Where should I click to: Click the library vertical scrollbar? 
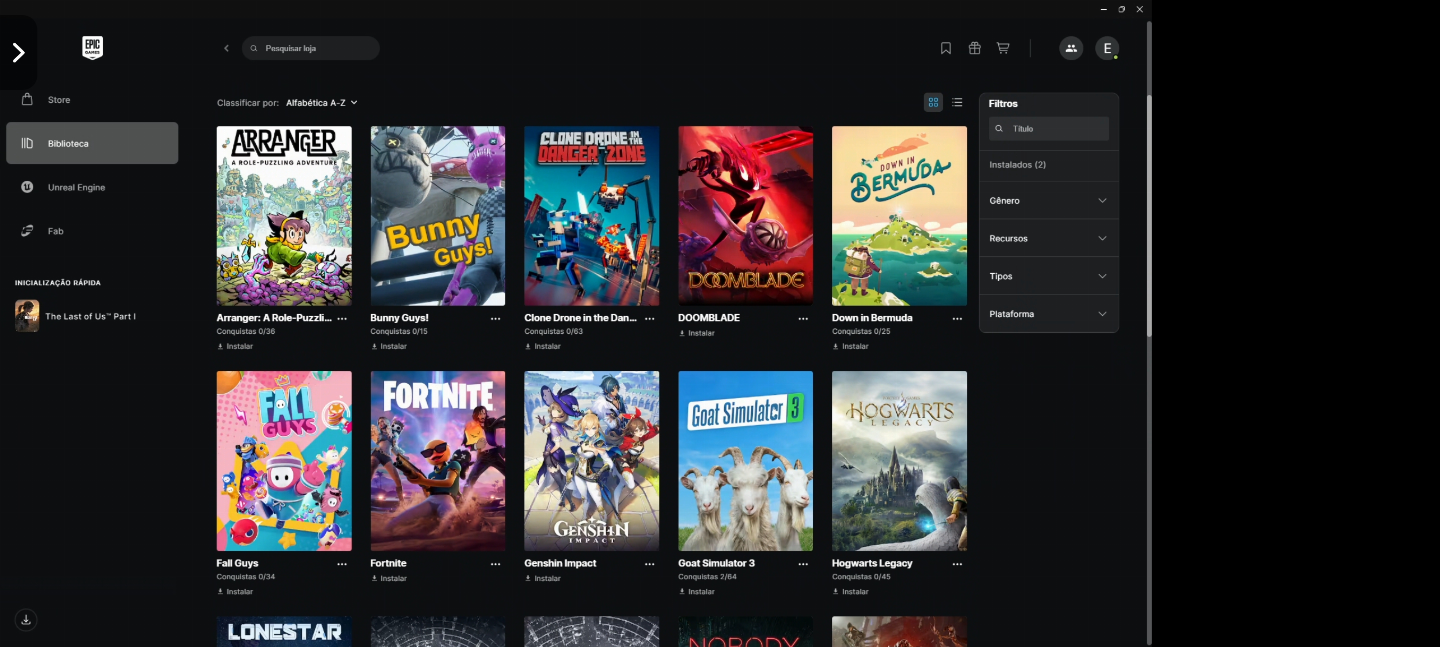[x=1149, y=215]
